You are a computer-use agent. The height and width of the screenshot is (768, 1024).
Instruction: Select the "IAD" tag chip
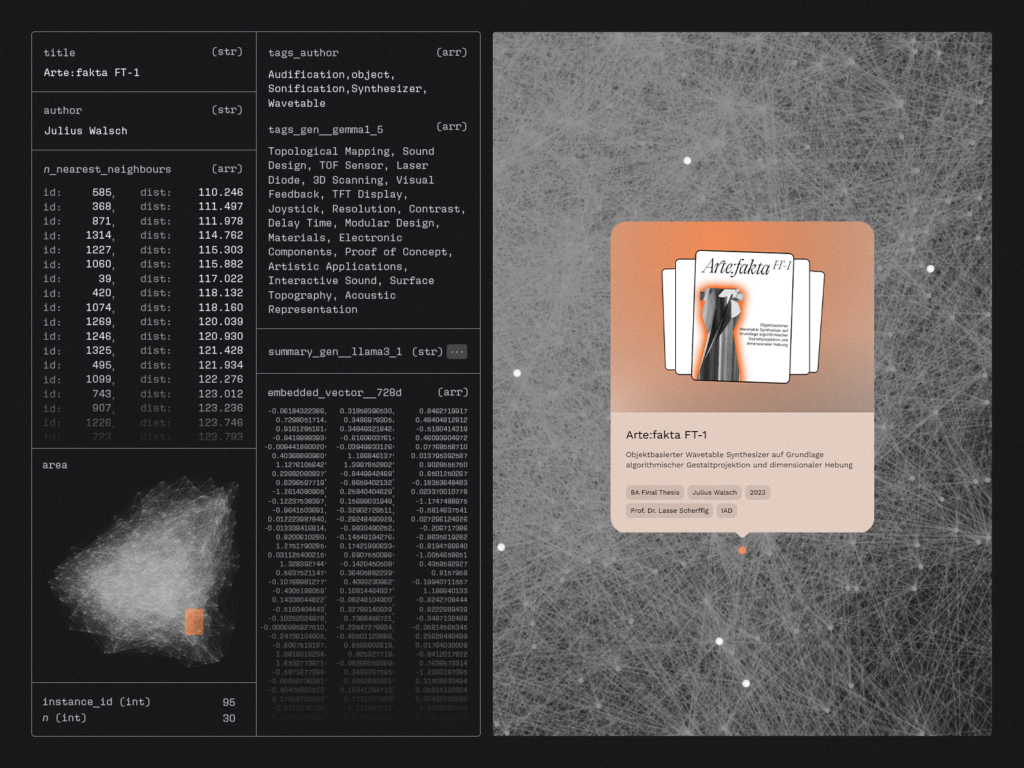coord(726,510)
